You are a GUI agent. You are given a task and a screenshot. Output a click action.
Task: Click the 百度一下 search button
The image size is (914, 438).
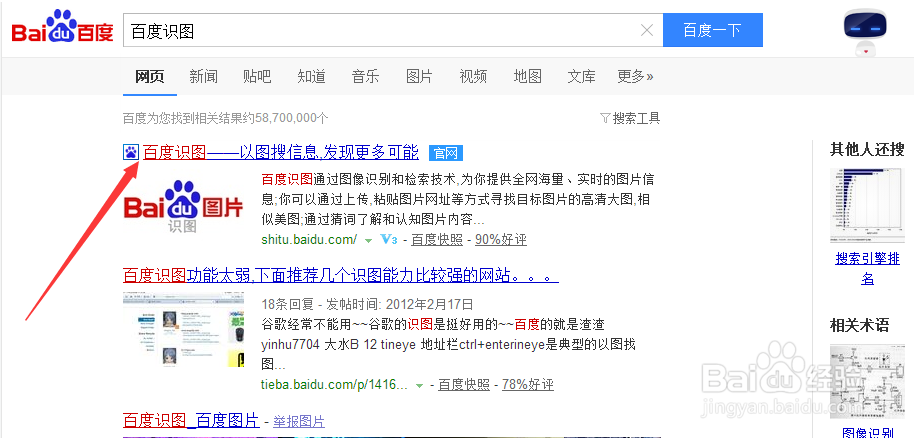point(712,30)
